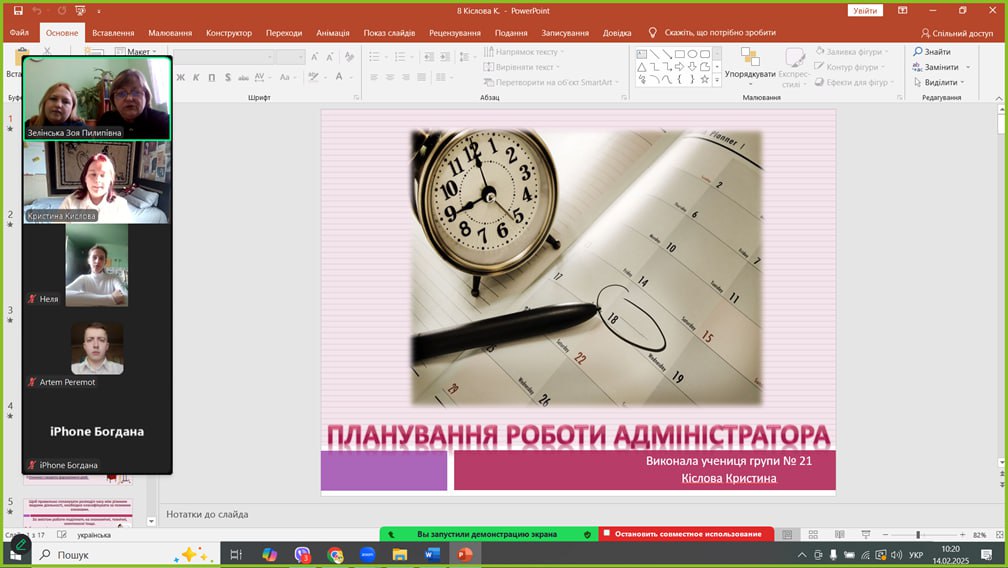
Task: Click the strikethrough formatting icon
Action: point(242,77)
